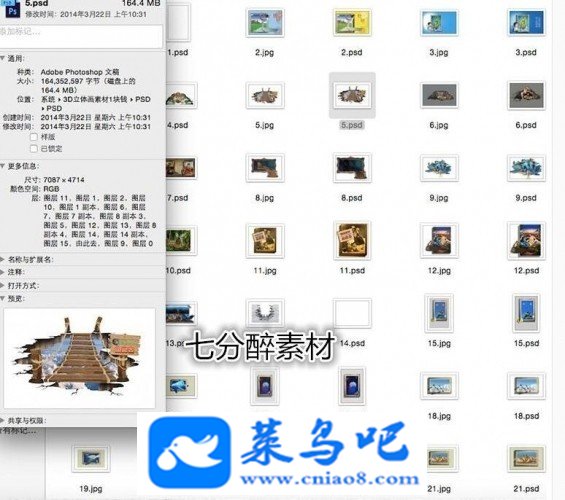Select the 12.jpg file thumbnail
Viewport: 565px width, 500px height.
coord(439,241)
